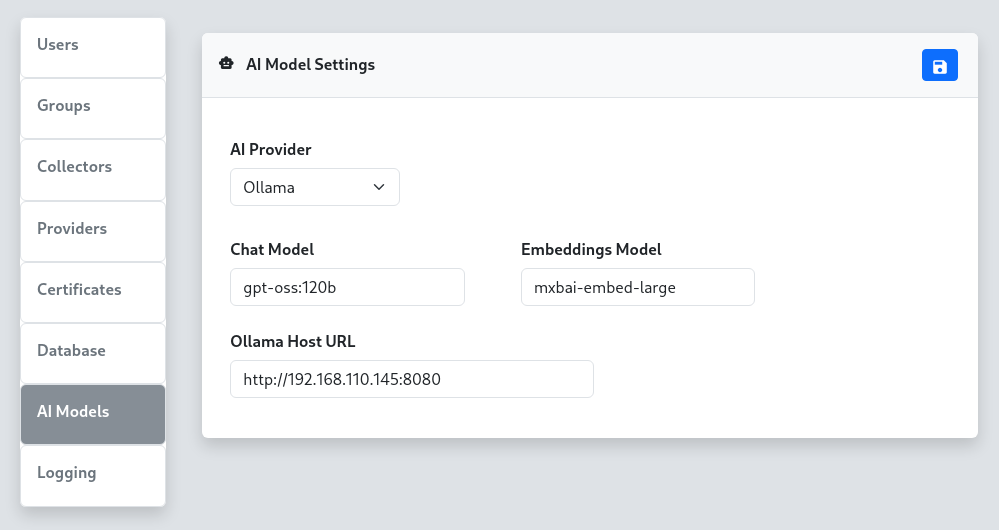
Task: Go to the Collectors tab
Action: [93, 167]
